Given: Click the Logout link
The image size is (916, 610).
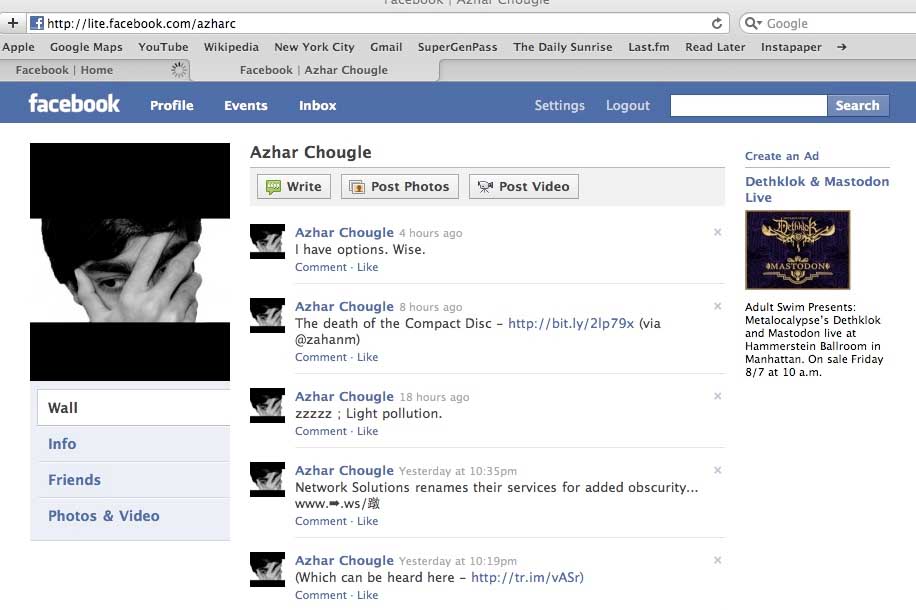Looking at the screenshot, I should tap(627, 106).
